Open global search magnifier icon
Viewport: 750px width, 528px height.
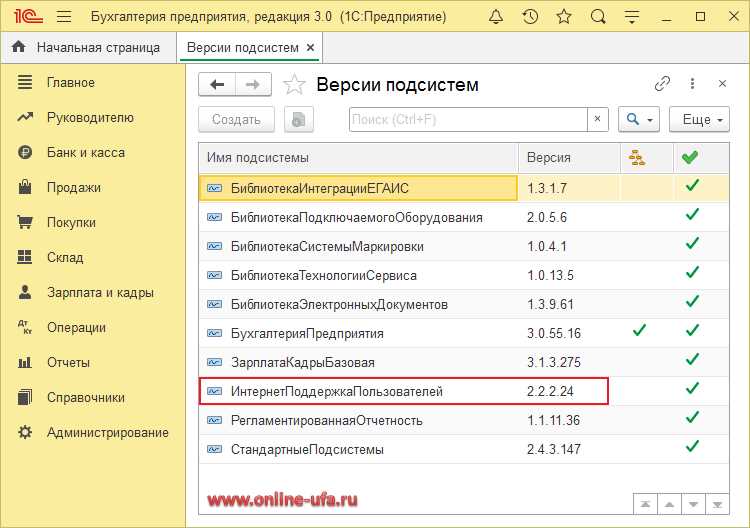tap(598, 17)
